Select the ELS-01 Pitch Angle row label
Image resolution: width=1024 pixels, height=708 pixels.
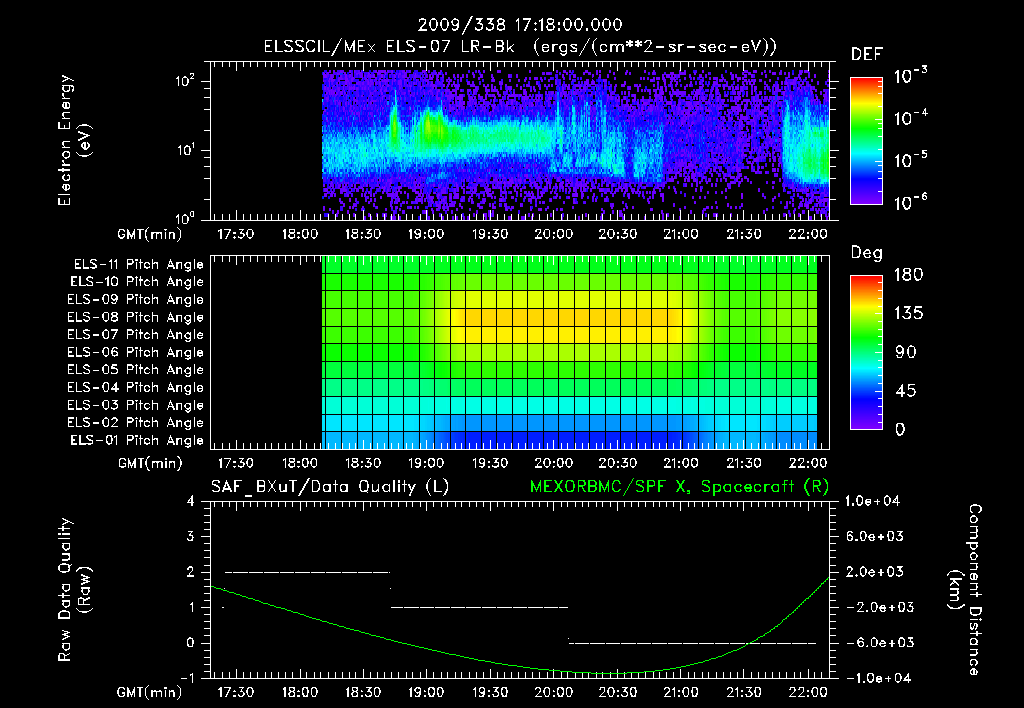point(137,440)
